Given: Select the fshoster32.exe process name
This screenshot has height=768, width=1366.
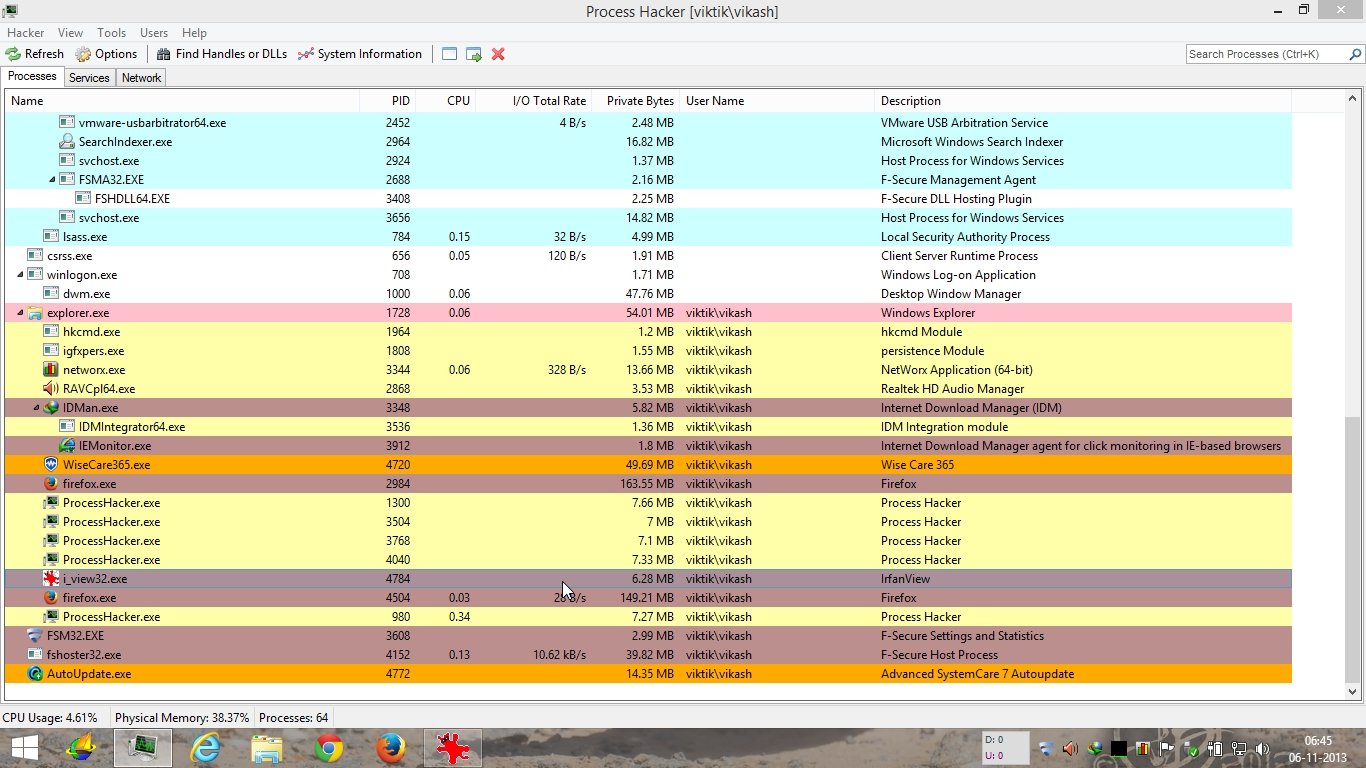Looking at the screenshot, I should [x=84, y=655].
